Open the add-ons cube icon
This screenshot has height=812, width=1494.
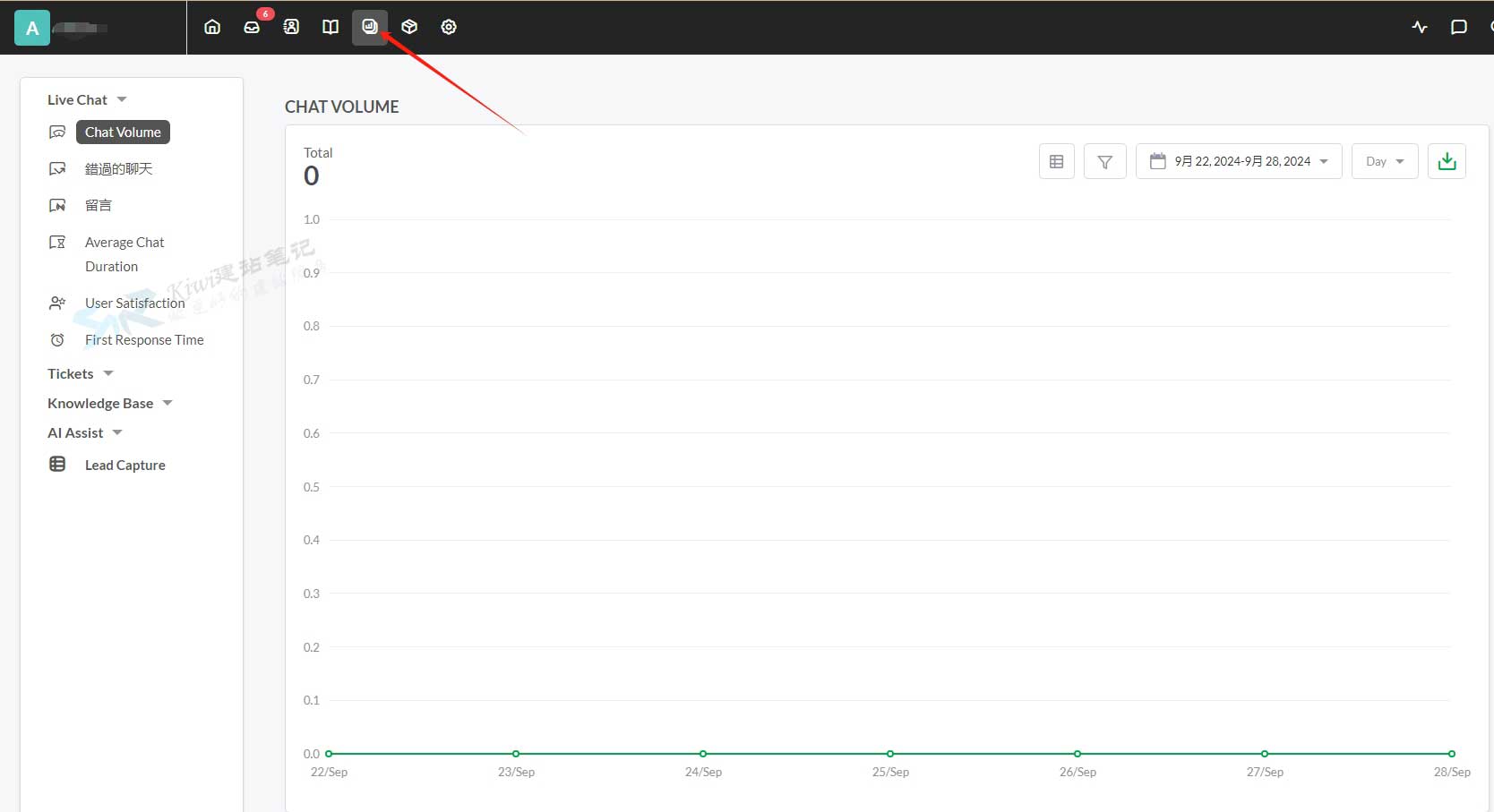409,27
